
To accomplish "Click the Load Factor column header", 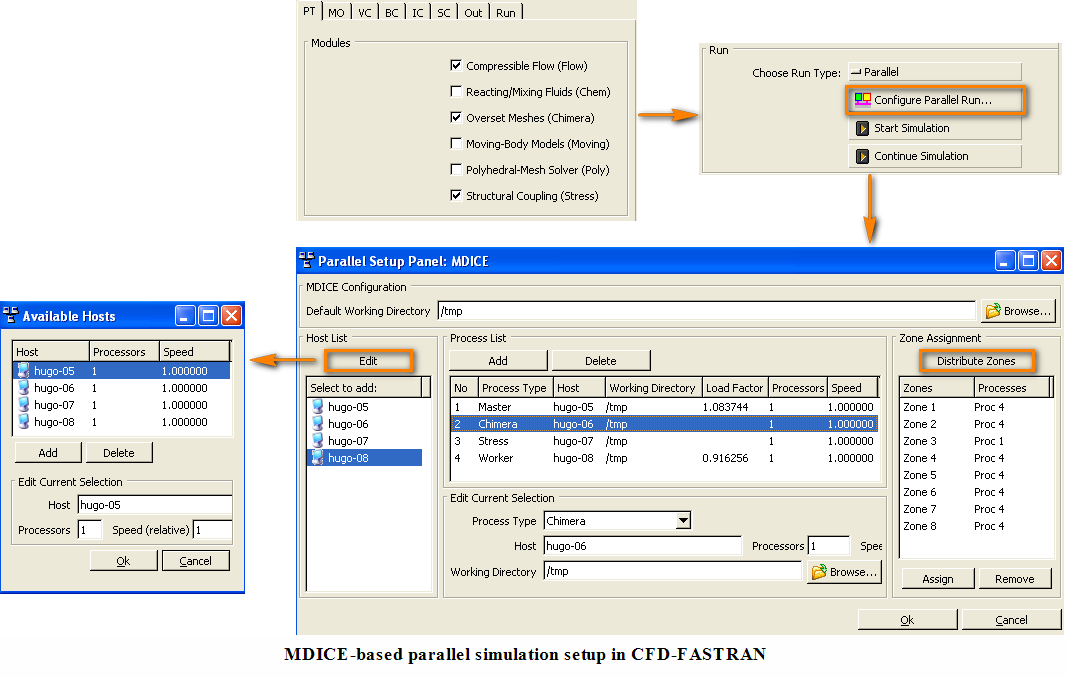I will tap(735, 388).
